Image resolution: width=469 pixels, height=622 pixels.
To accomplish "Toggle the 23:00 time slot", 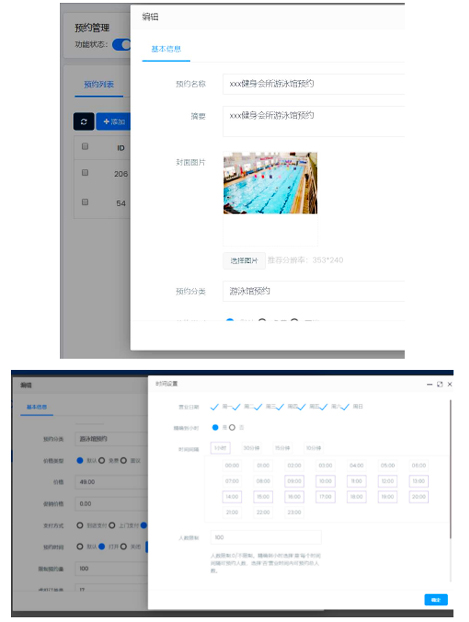I will pyautogui.click(x=294, y=512).
